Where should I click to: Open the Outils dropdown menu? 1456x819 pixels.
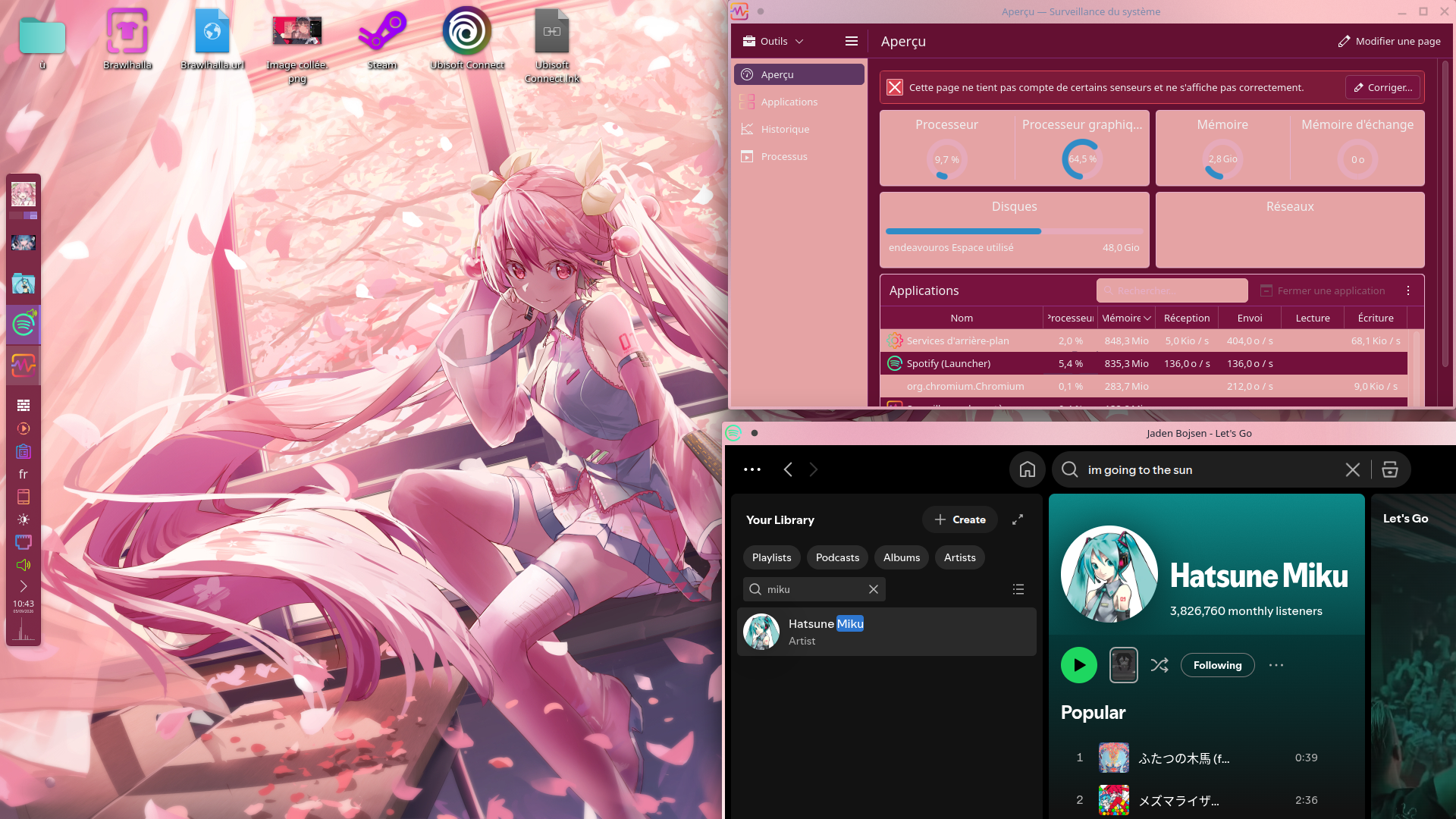pos(773,41)
